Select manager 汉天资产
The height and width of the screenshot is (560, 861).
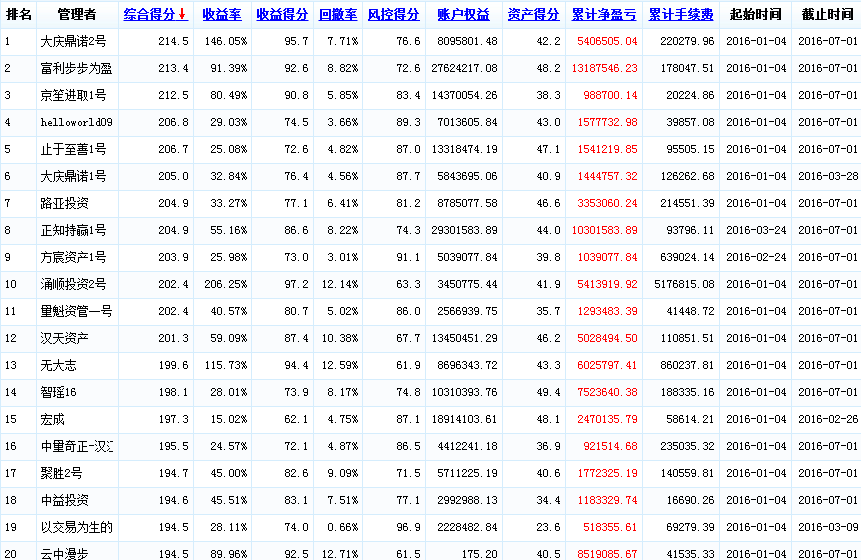[65, 338]
